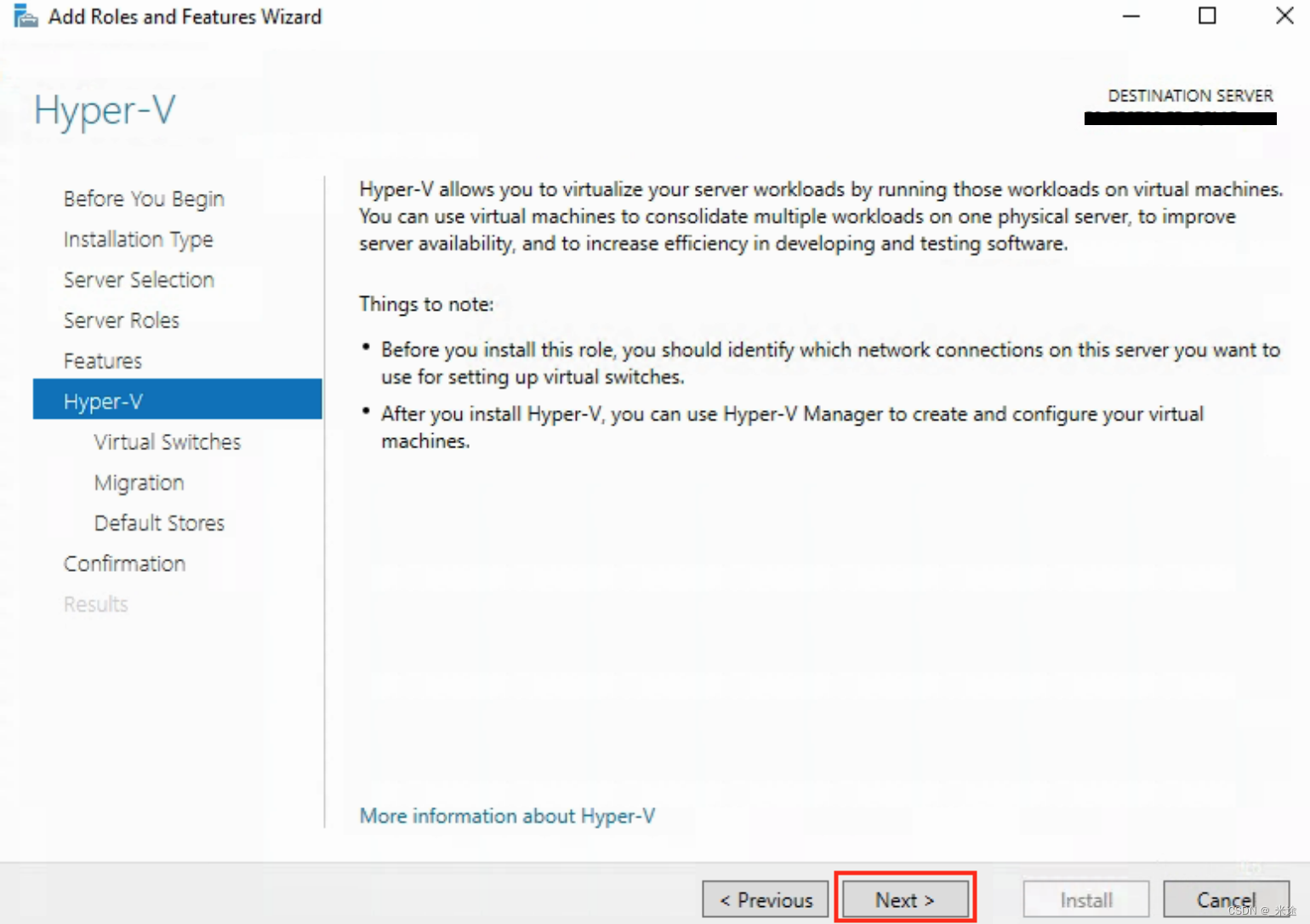Select the Results step

95,604
